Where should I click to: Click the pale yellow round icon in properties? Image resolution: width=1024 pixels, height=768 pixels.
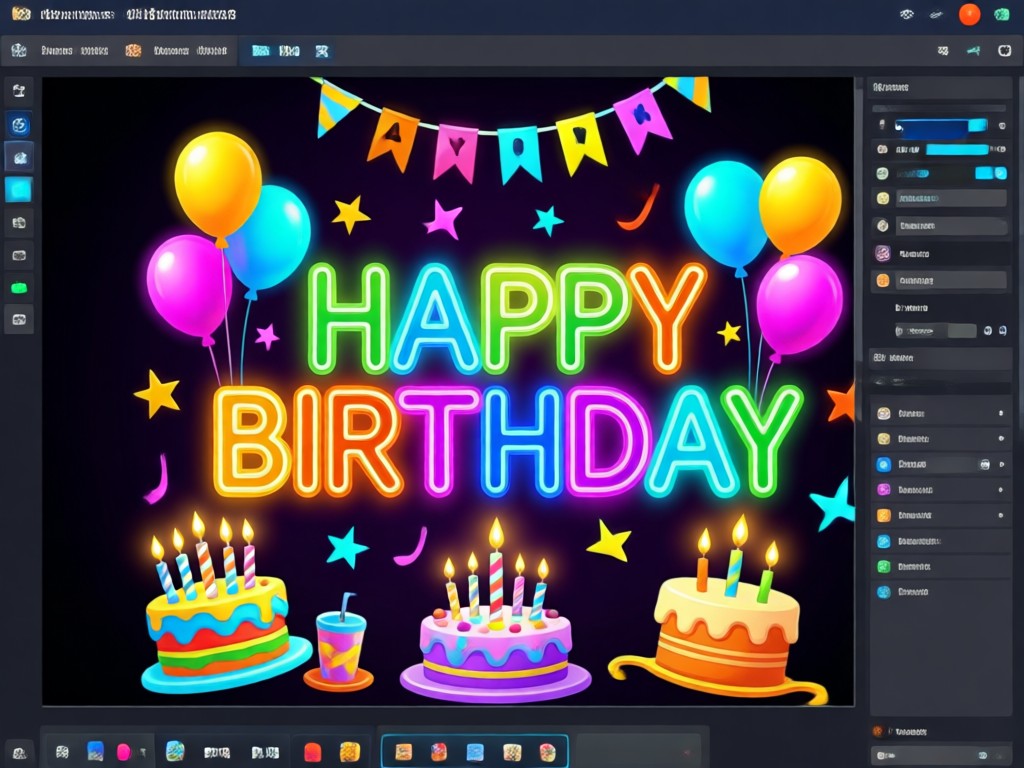(883, 199)
